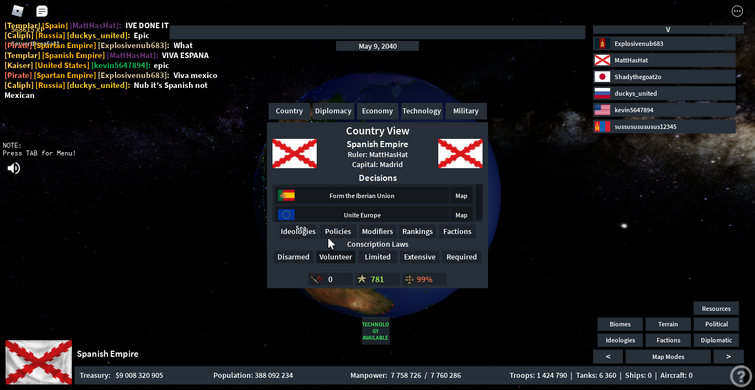Click the green star political power icon

(362, 279)
